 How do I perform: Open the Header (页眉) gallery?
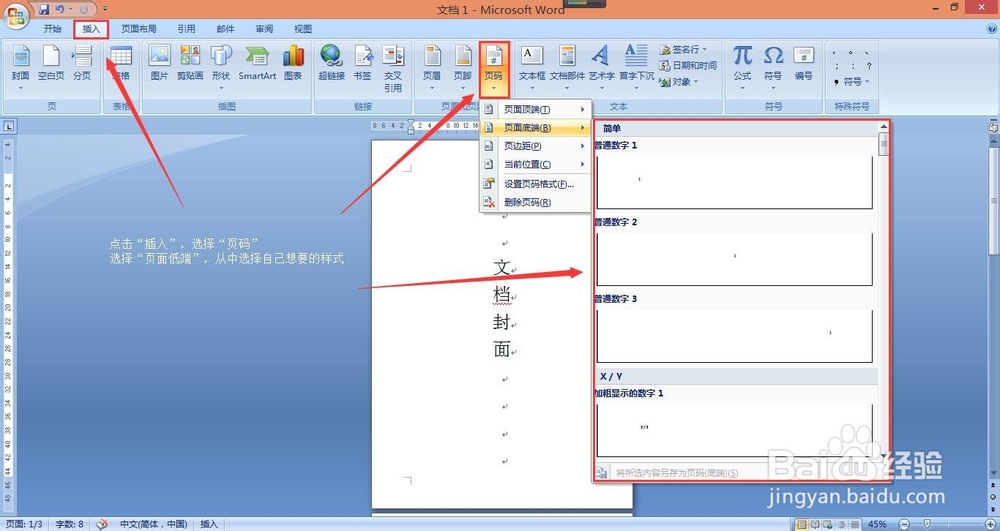432,66
